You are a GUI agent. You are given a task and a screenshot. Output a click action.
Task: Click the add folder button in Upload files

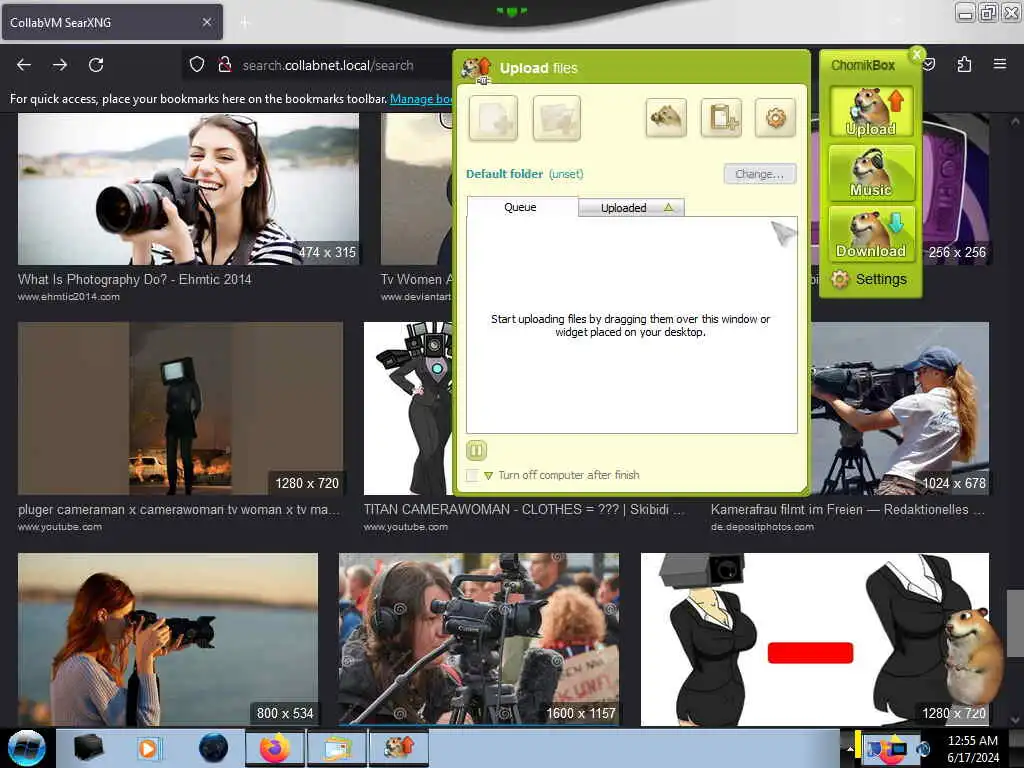(x=556, y=118)
